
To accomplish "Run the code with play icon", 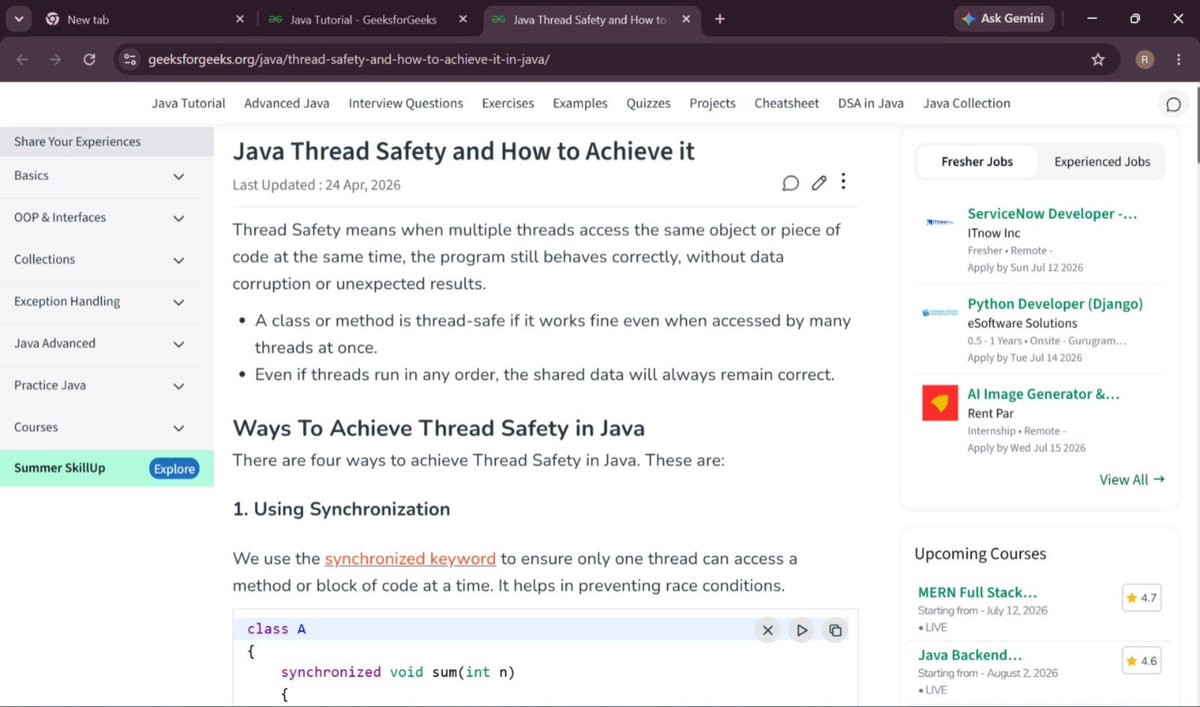I will 801,630.
